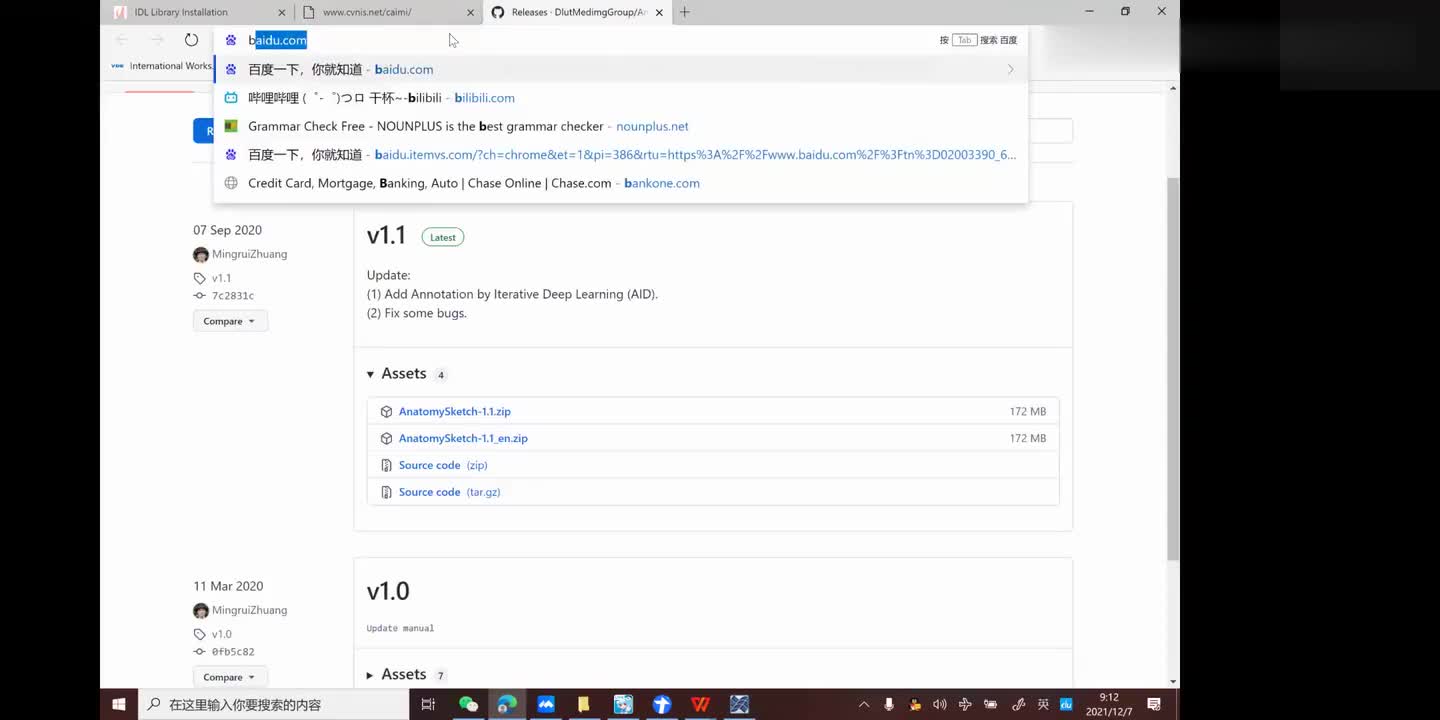Viewport: 1440px width, 720px height.
Task: Open the Compare dropdown for v1.0
Action: click(230, 677)
